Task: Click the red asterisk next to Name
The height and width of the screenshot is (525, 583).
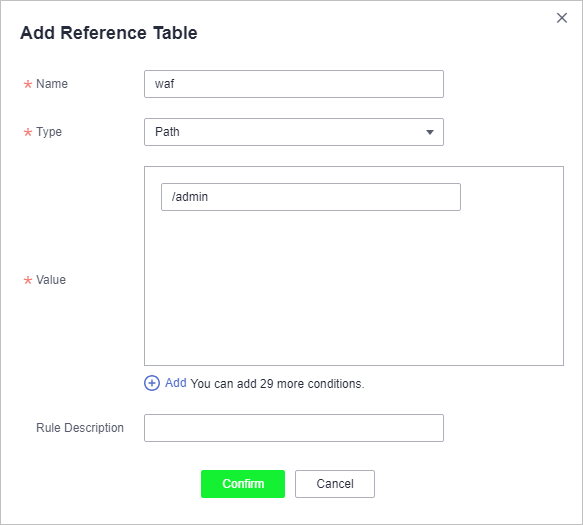Action: pyautogui.click(x=28, y=84)
